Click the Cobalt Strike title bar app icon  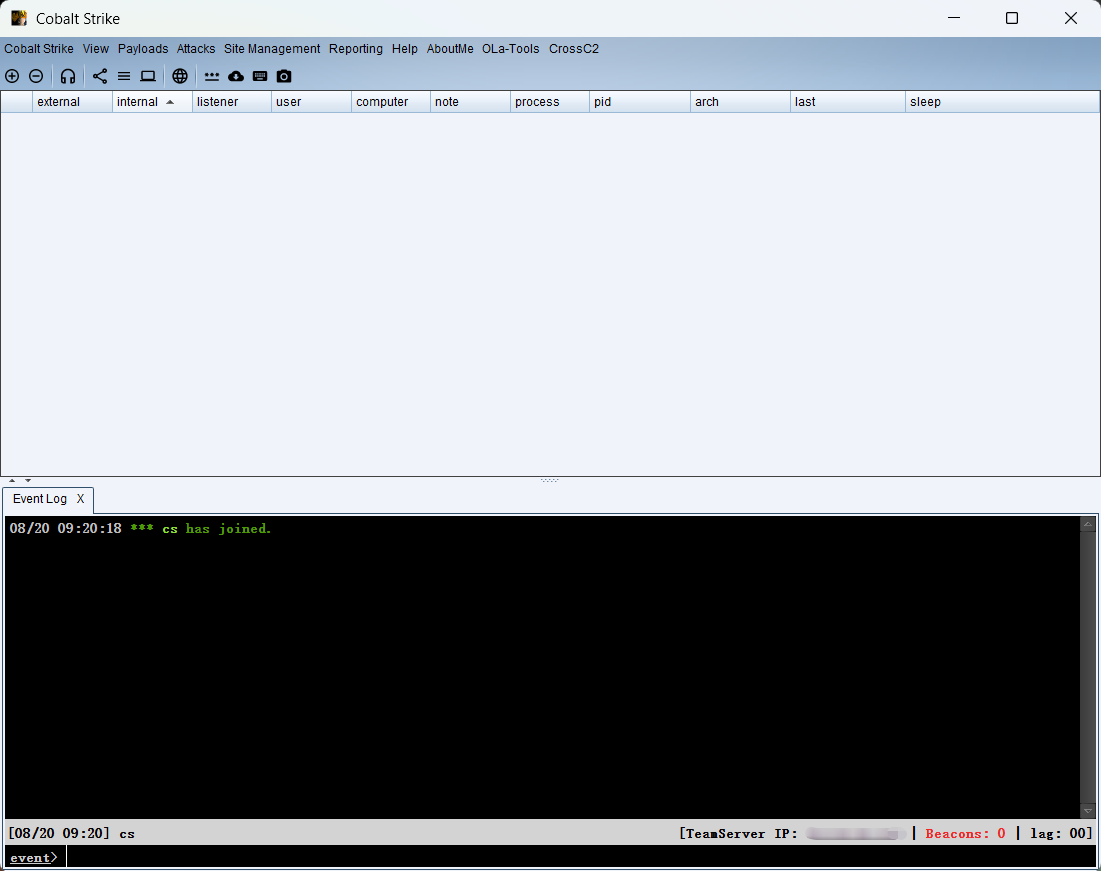(x=19, y=18)
